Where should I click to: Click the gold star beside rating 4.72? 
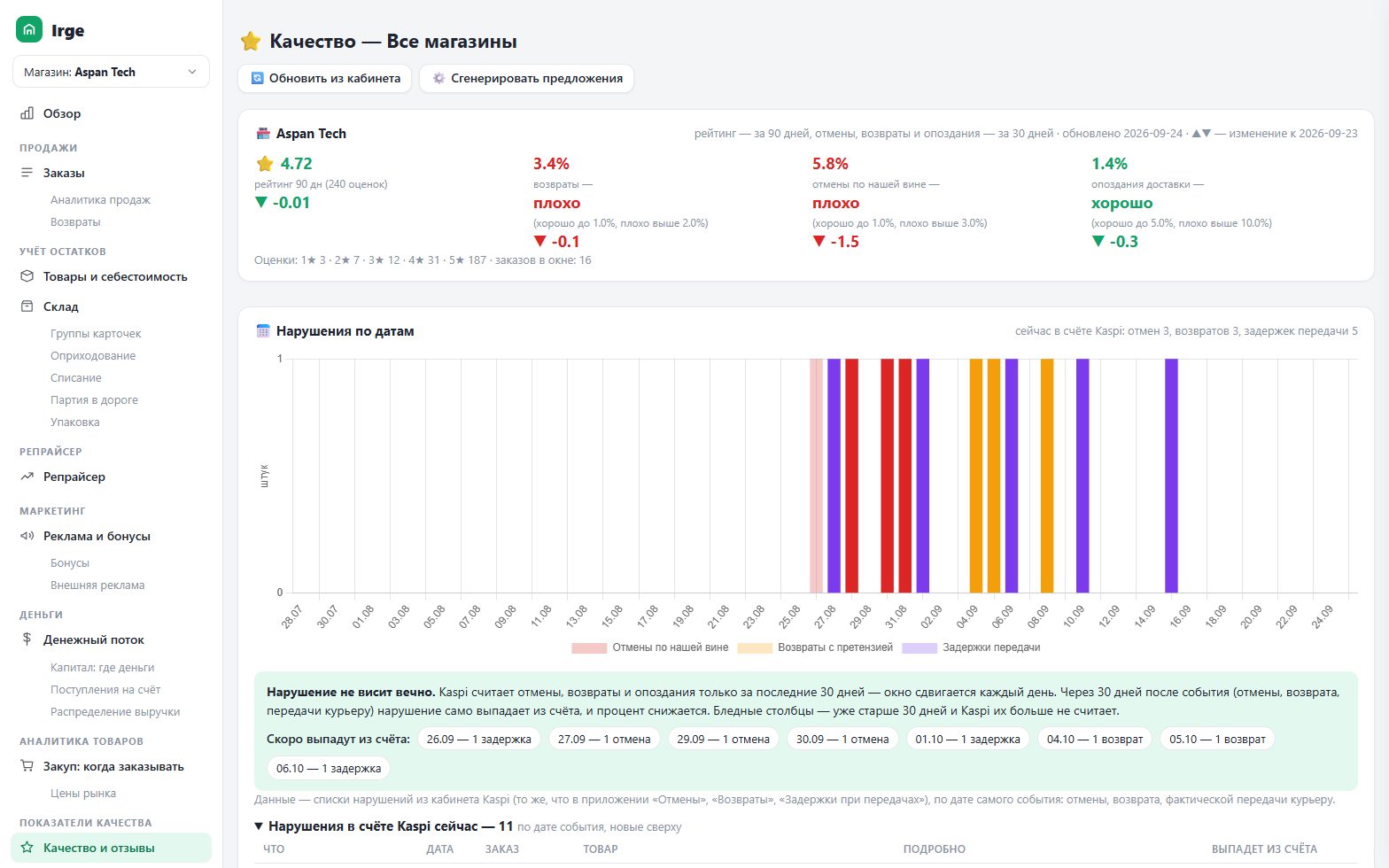click(264, 164)
